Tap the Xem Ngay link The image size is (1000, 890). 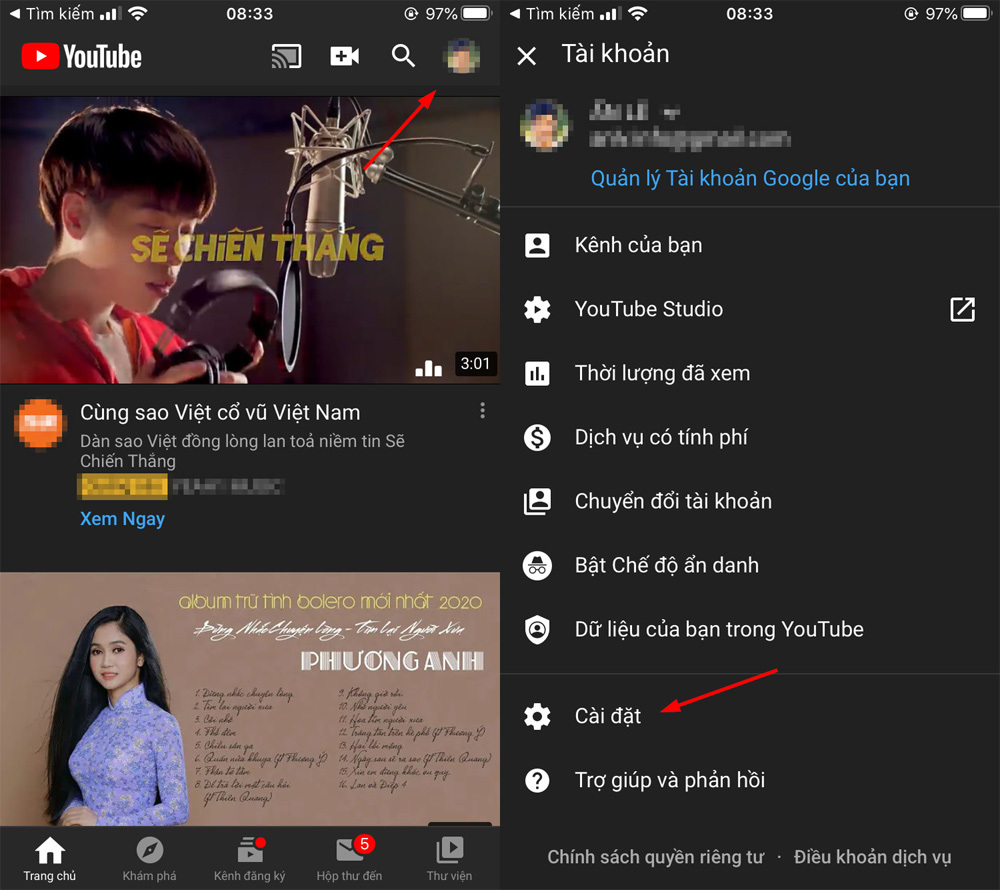pos(122,519)
